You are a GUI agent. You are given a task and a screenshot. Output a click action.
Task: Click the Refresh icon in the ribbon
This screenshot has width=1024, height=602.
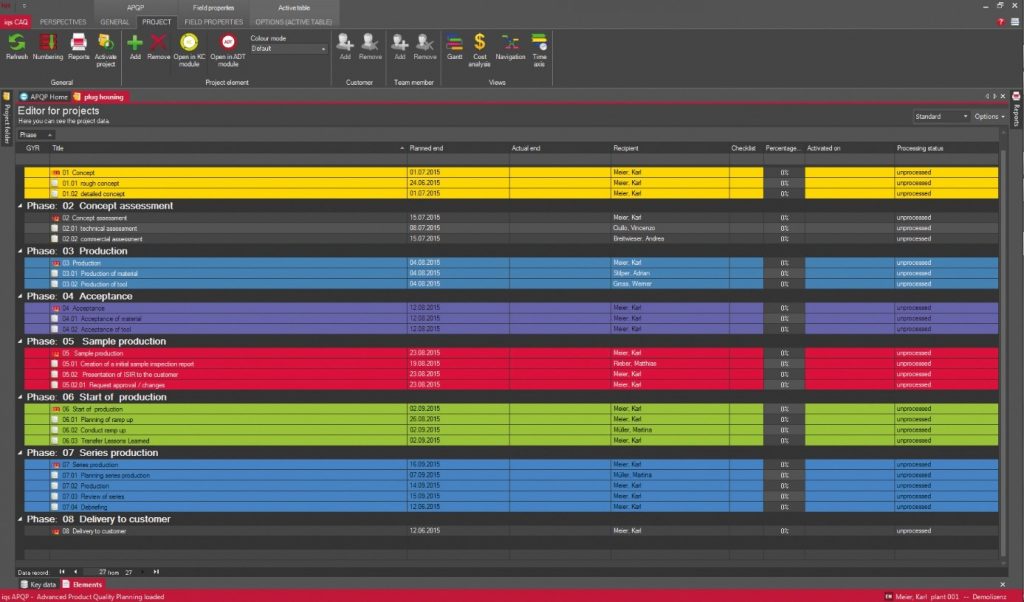click(x=17, y=44)
